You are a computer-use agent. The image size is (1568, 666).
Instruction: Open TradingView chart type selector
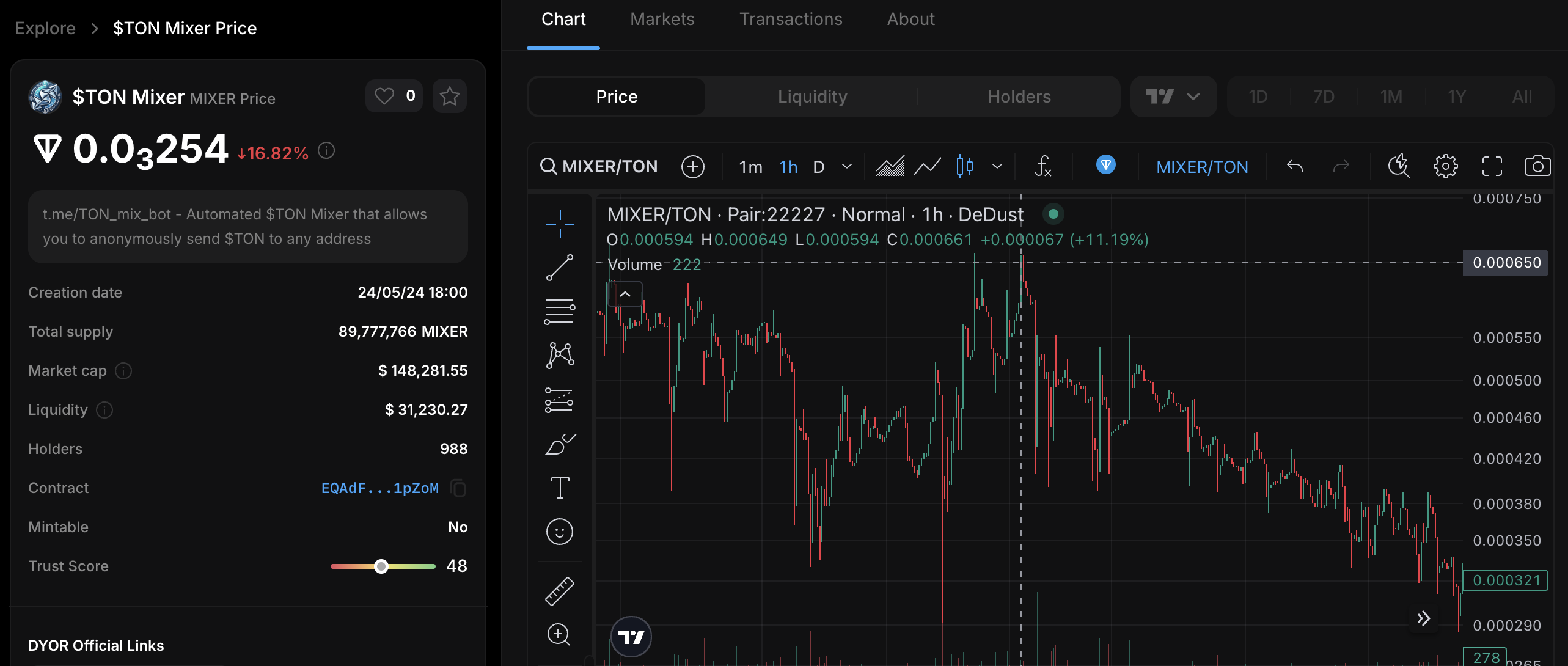point(1173,97)
